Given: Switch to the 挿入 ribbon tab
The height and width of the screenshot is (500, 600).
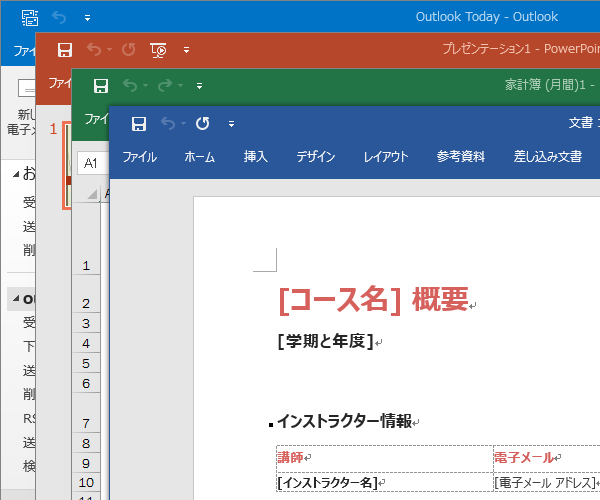Looking at the screenshot, I should pyautogui.click(x=256, y=157).
